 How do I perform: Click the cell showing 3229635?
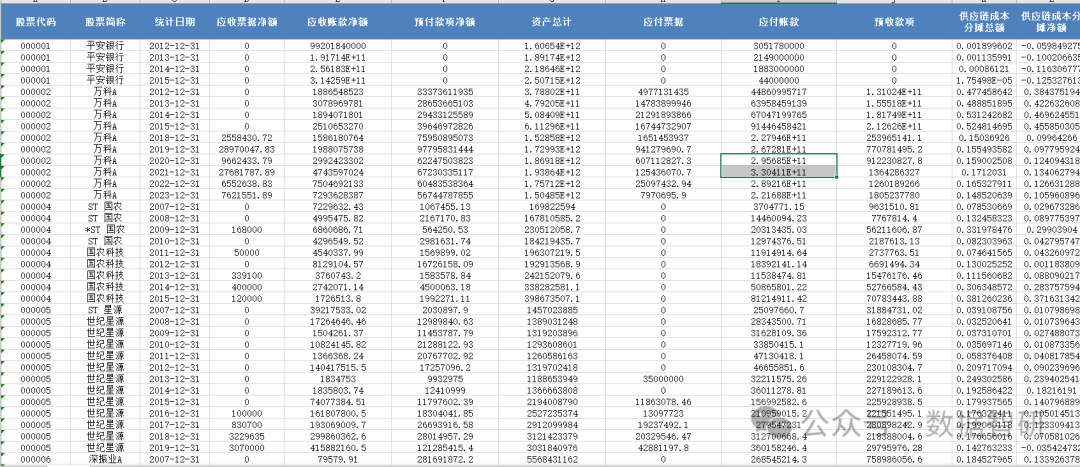247,437
